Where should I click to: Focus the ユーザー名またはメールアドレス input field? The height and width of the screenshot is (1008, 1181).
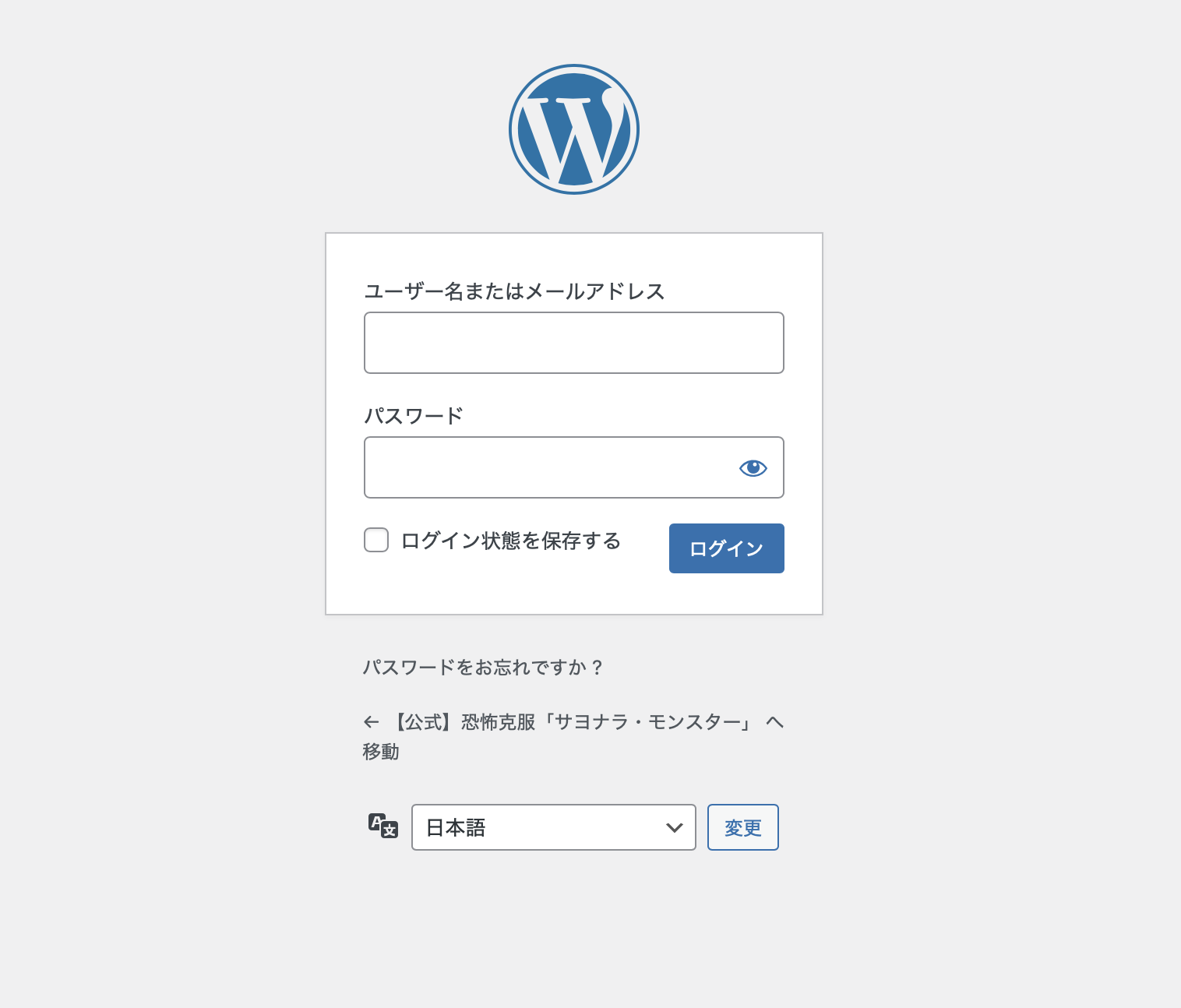click(573, 343)
